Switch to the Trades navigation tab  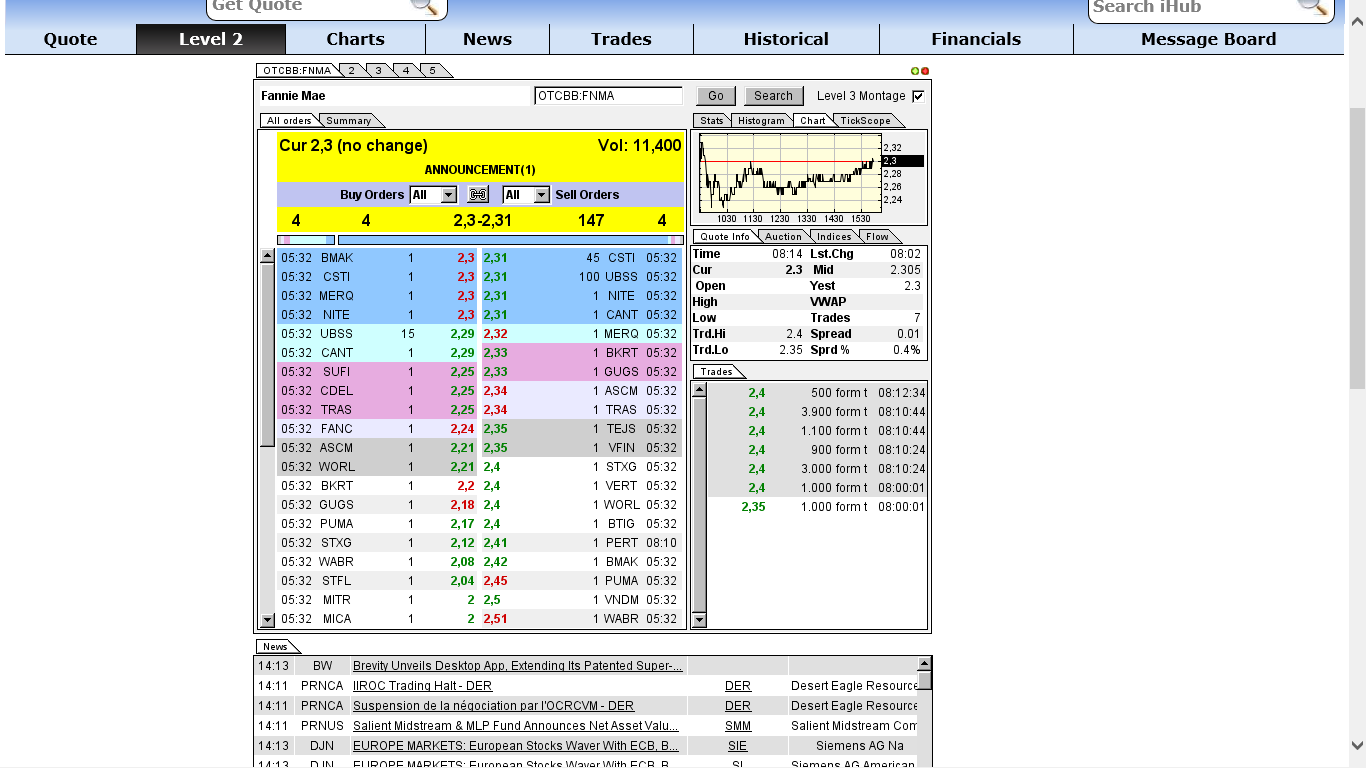coord(621,39)
